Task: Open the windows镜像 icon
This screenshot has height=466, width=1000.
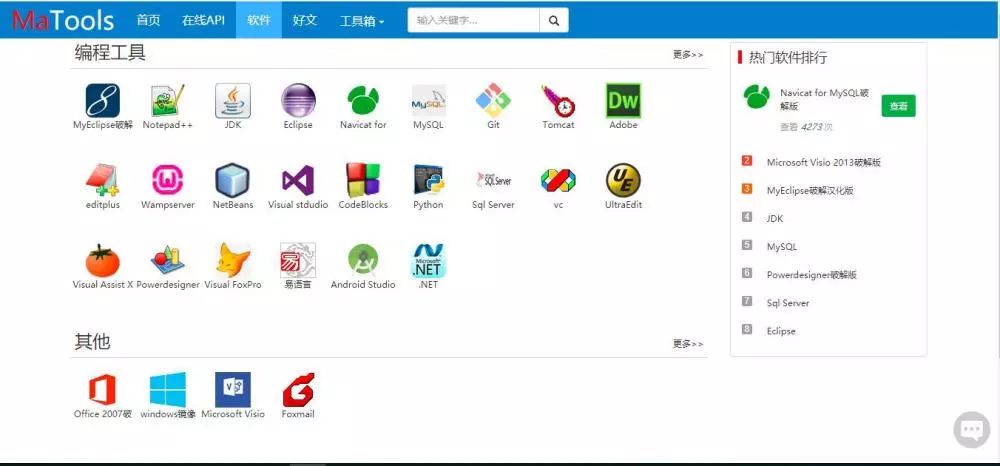Action: coord(168,390)
